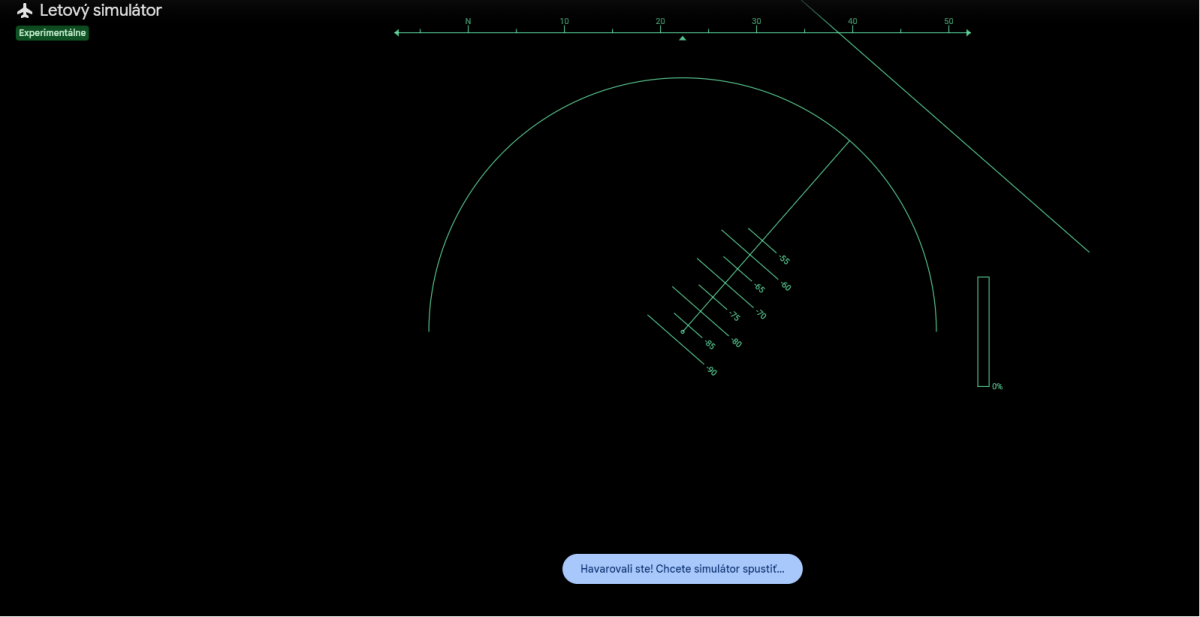This screenshot has width=1200, height=617.
Task: Click the N marker on the compass
Action: pyautogui.click(x=468, y=21)
